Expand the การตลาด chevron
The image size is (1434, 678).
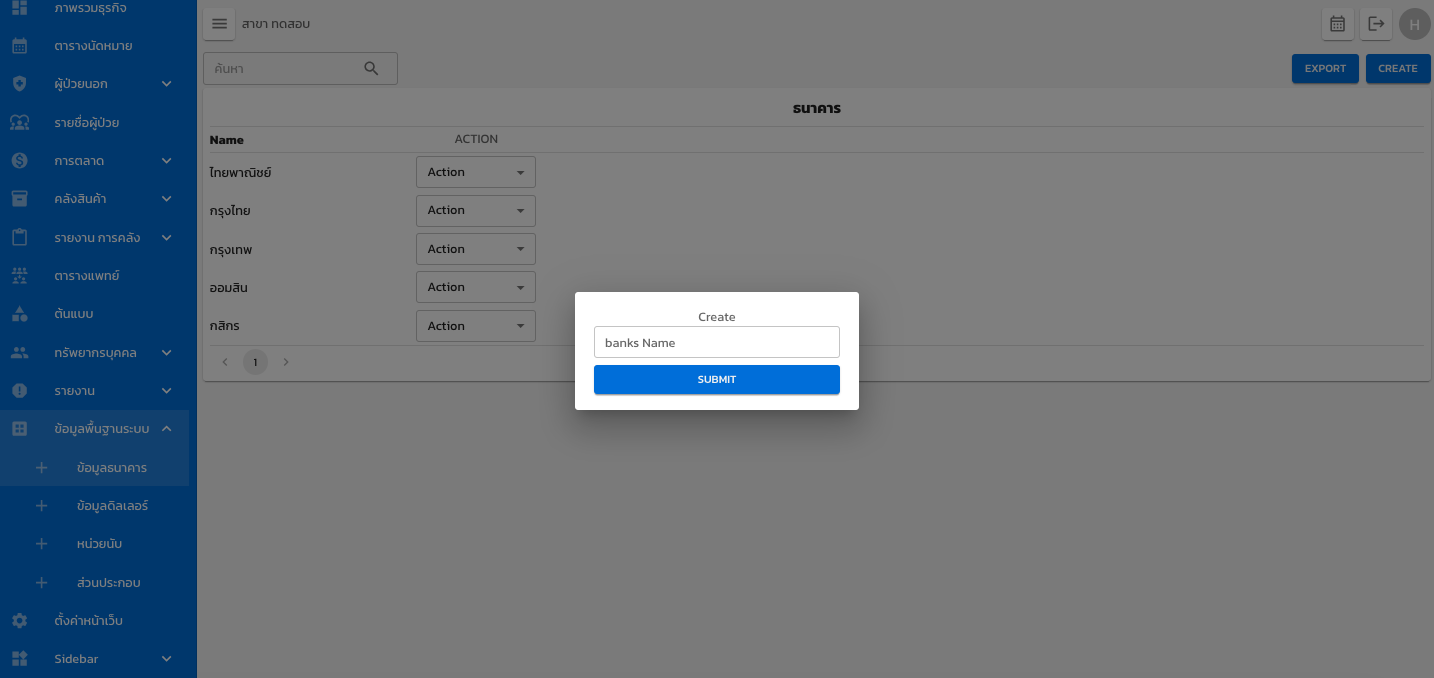[167, 161]
